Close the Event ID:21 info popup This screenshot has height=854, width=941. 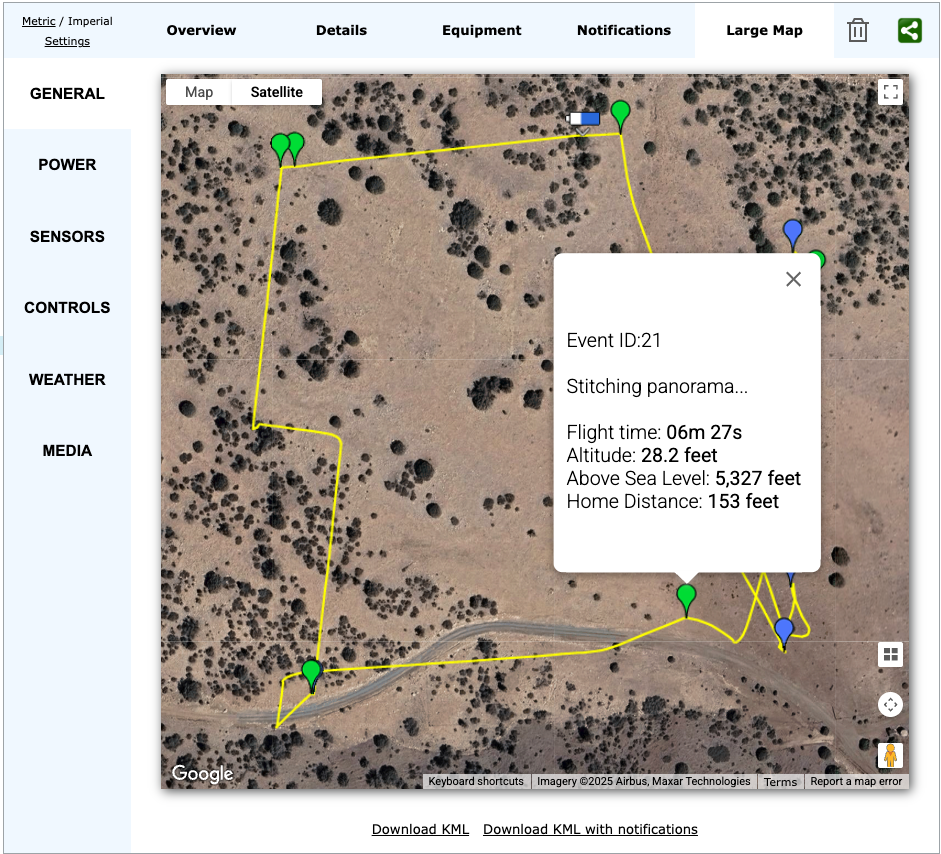(793, 280)
